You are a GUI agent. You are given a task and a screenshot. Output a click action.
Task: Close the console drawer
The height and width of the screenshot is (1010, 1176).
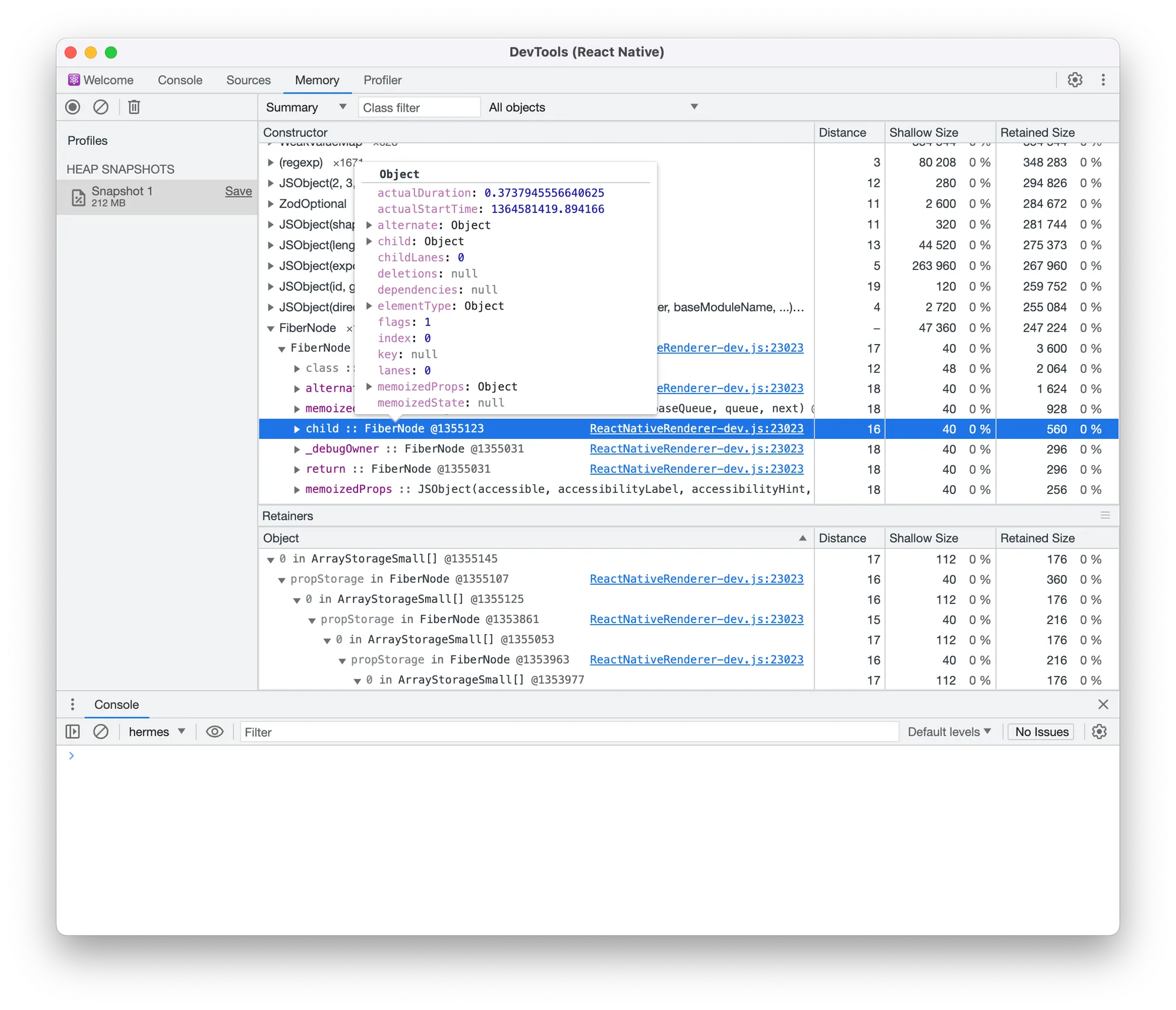1103,705
